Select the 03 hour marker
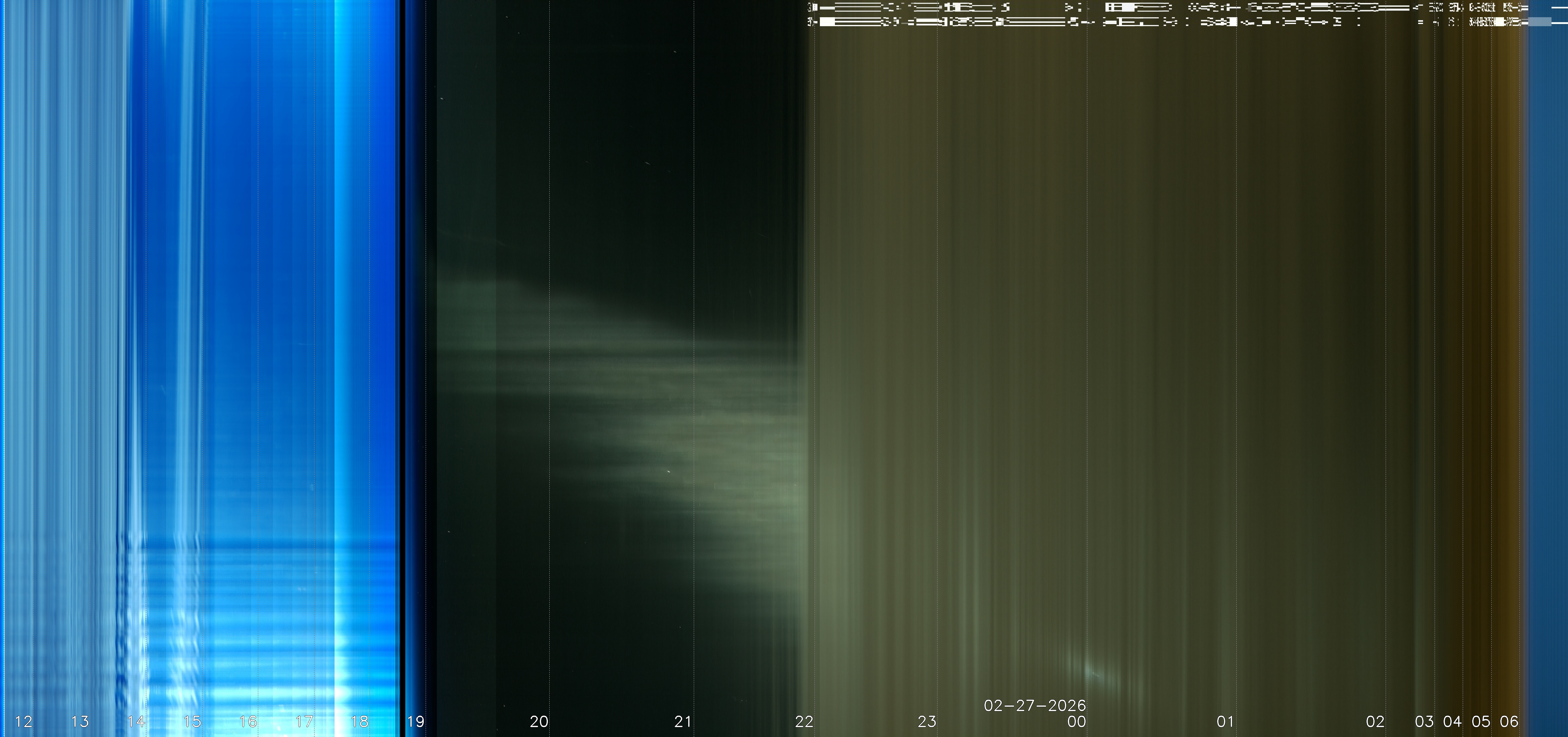The height and width of the screenshot is (737, 1568). 1424,722
